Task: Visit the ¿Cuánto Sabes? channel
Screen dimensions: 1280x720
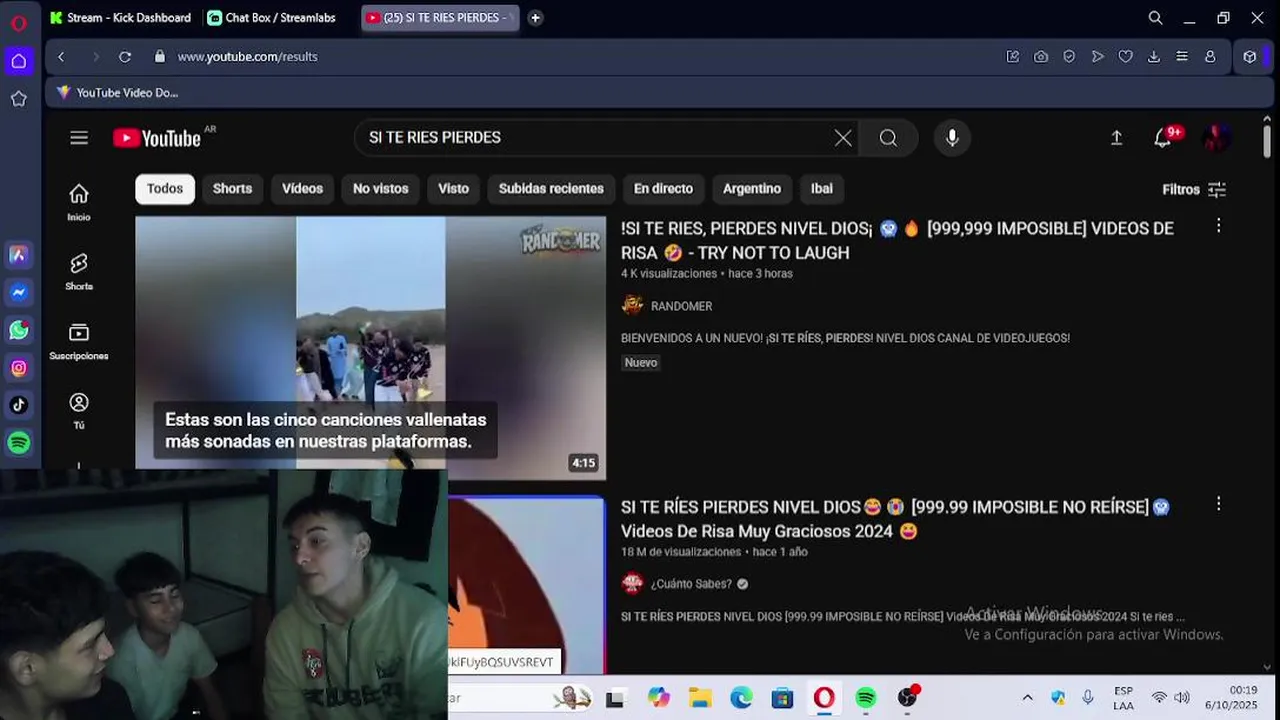Action: point(691,584)
